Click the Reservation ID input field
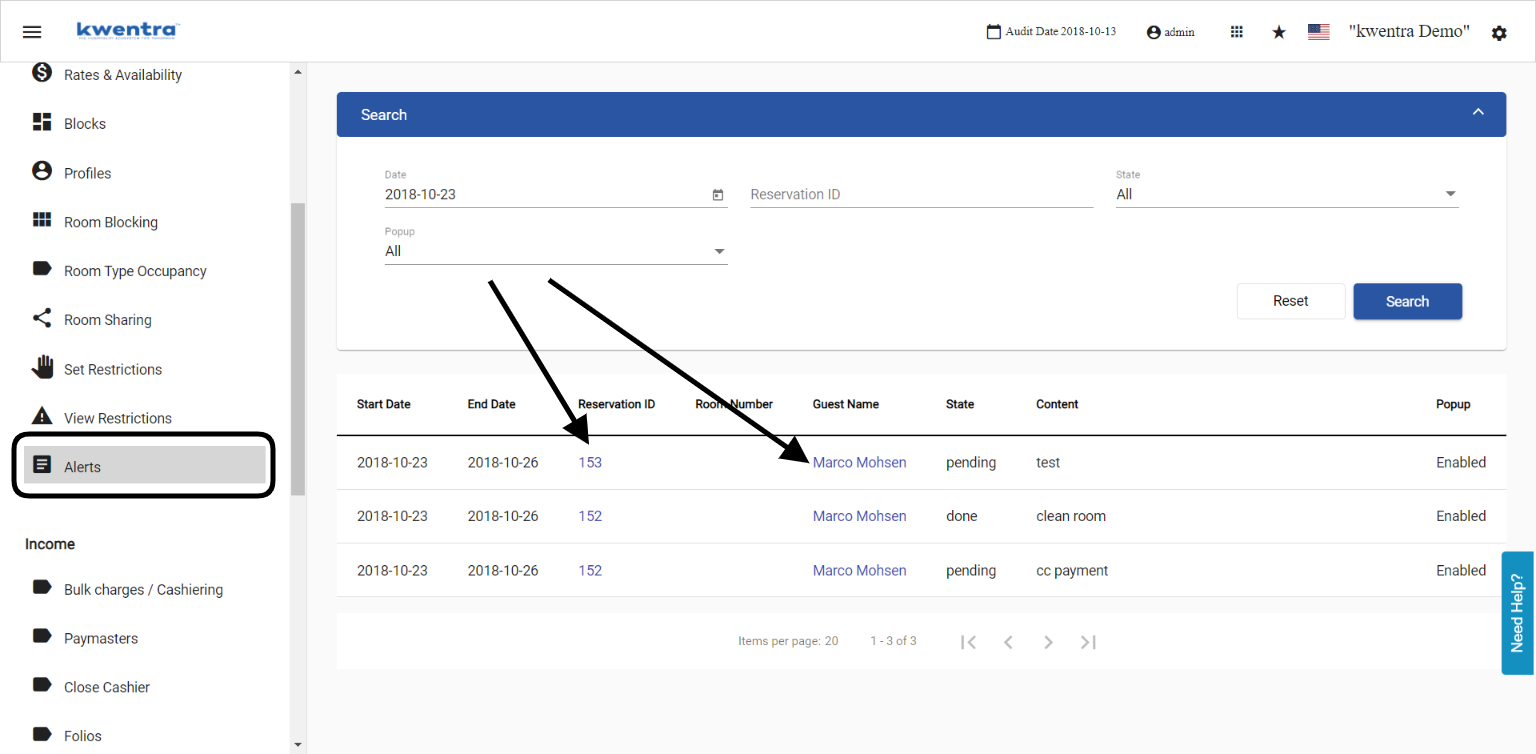1536x754 pixels. pos(921,194)
